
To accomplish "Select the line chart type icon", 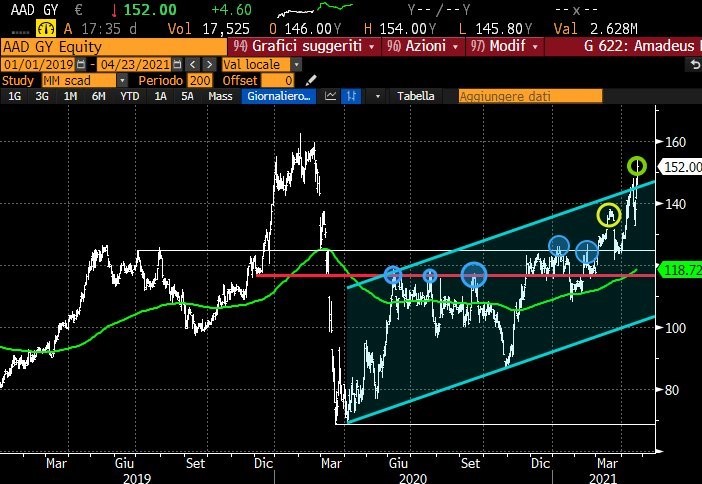I will 329,96.
